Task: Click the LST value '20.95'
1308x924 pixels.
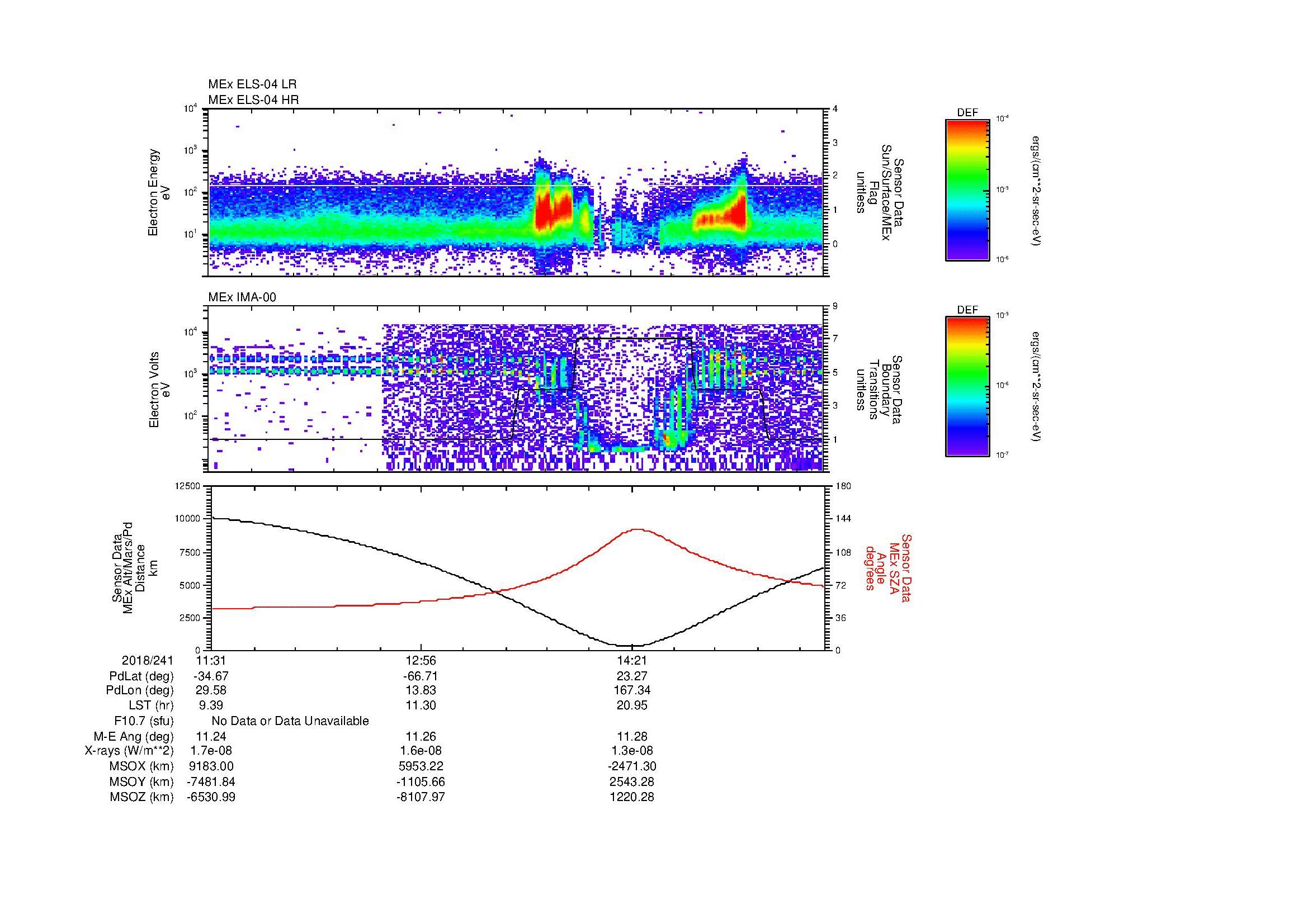Action: pyautogui.click(x=632, y=705)
